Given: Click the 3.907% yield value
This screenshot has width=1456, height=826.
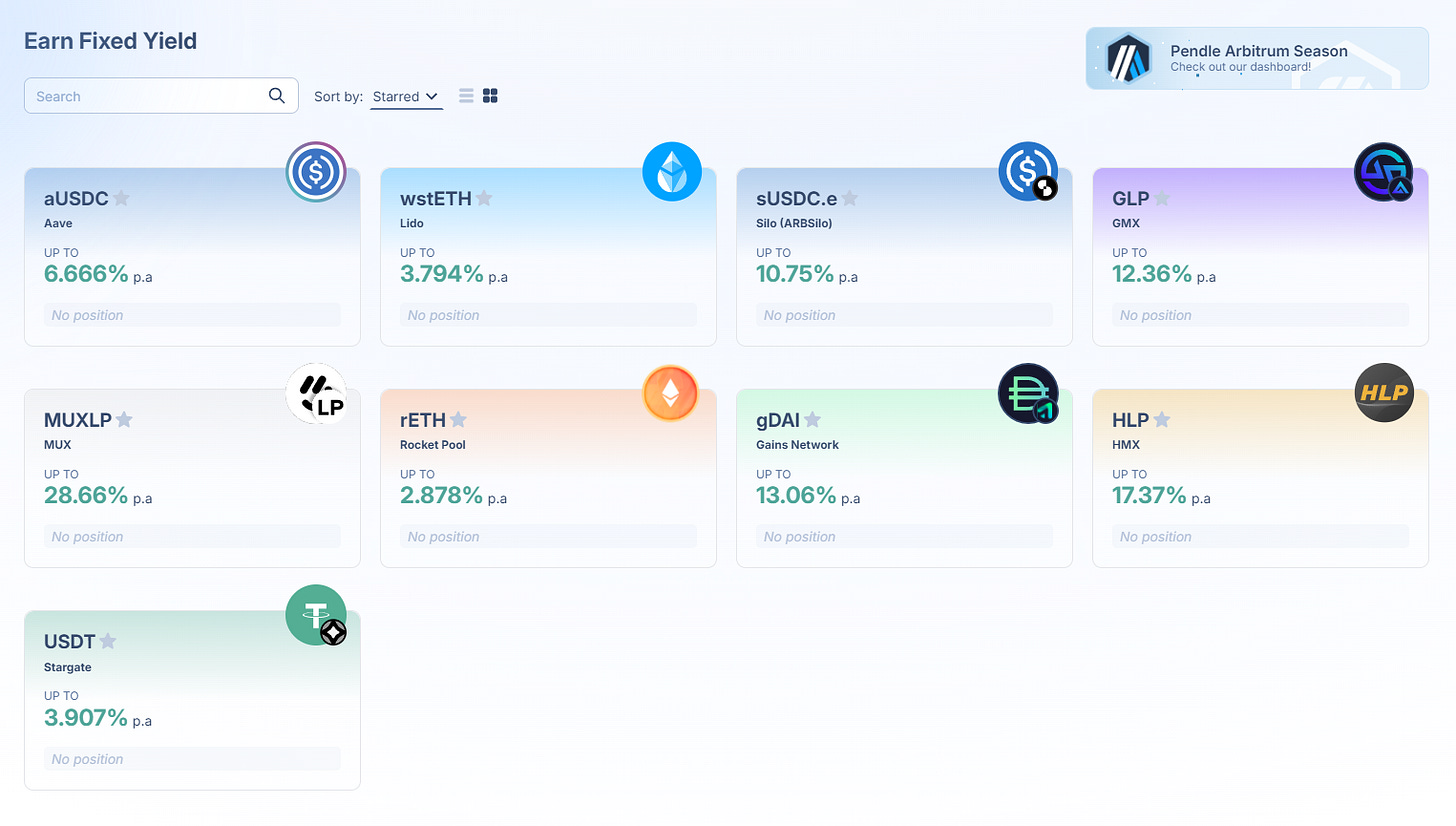Looking at the screenshot, I should [86, 717].
